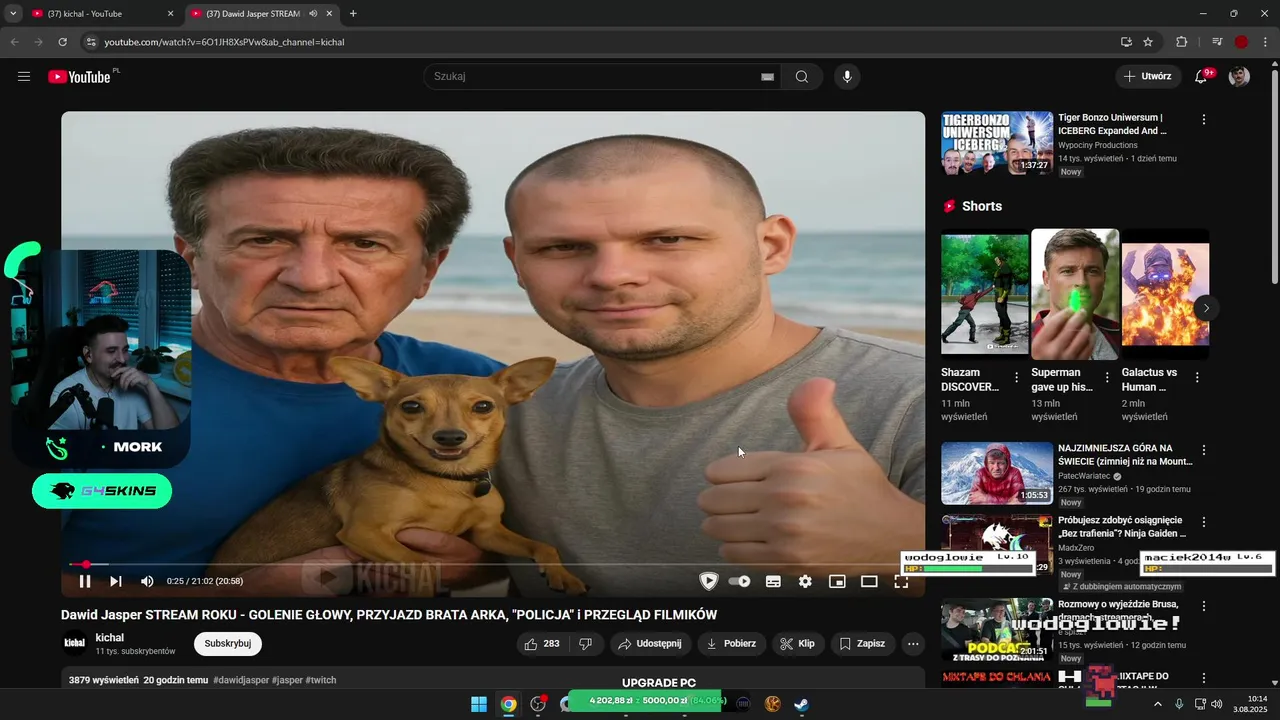Open Superman gave up his short

[1075, 292]
